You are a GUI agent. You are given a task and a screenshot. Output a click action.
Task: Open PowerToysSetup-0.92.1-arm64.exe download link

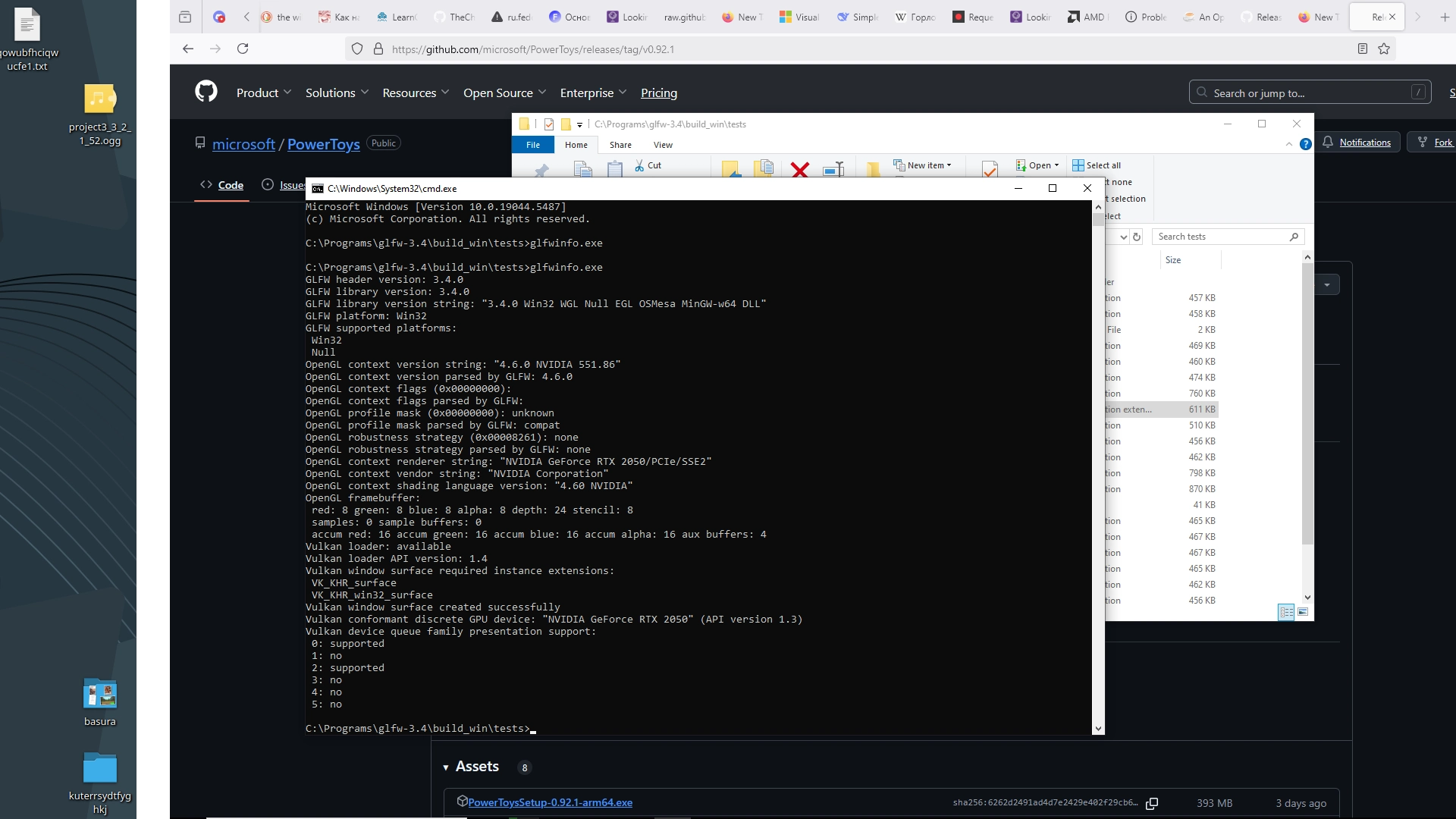coord(550,802)
